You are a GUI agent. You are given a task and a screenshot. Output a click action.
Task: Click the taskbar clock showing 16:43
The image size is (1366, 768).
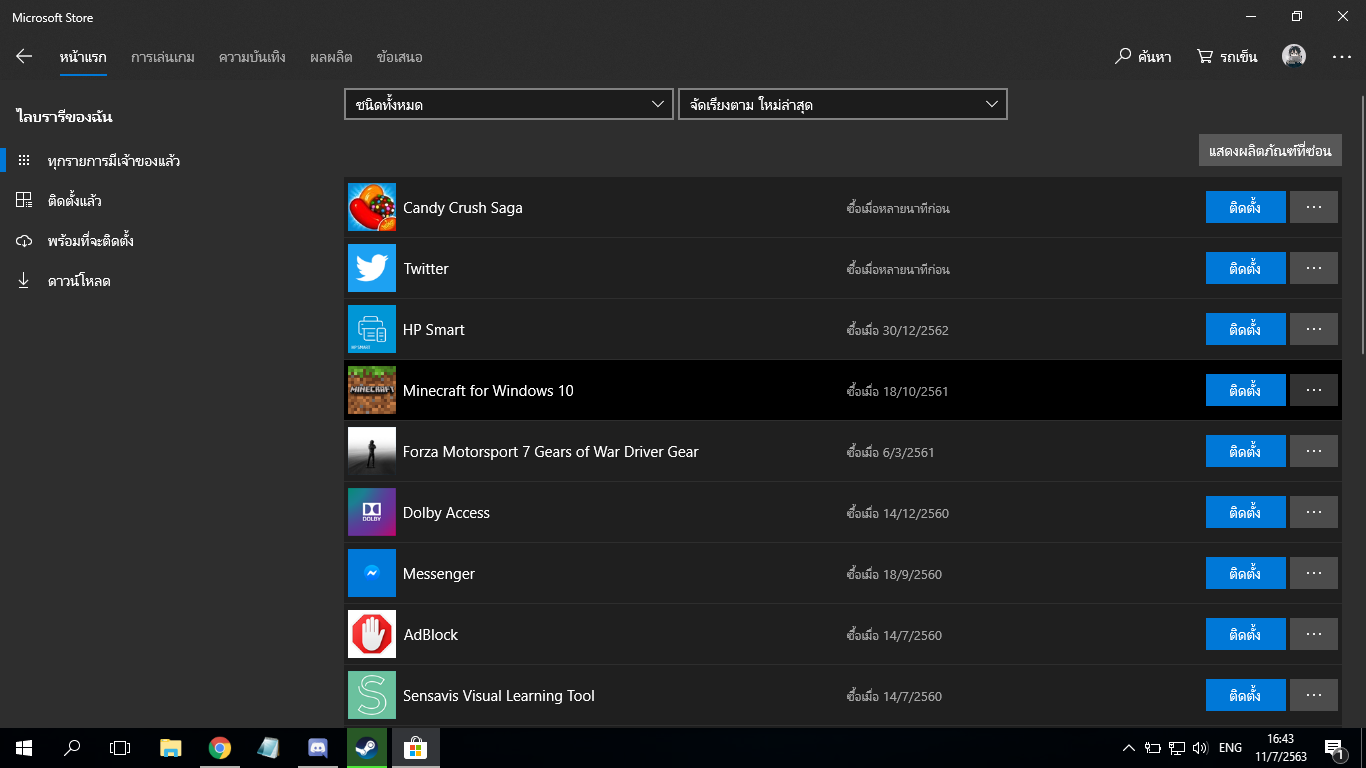(x=1279, y=747)
